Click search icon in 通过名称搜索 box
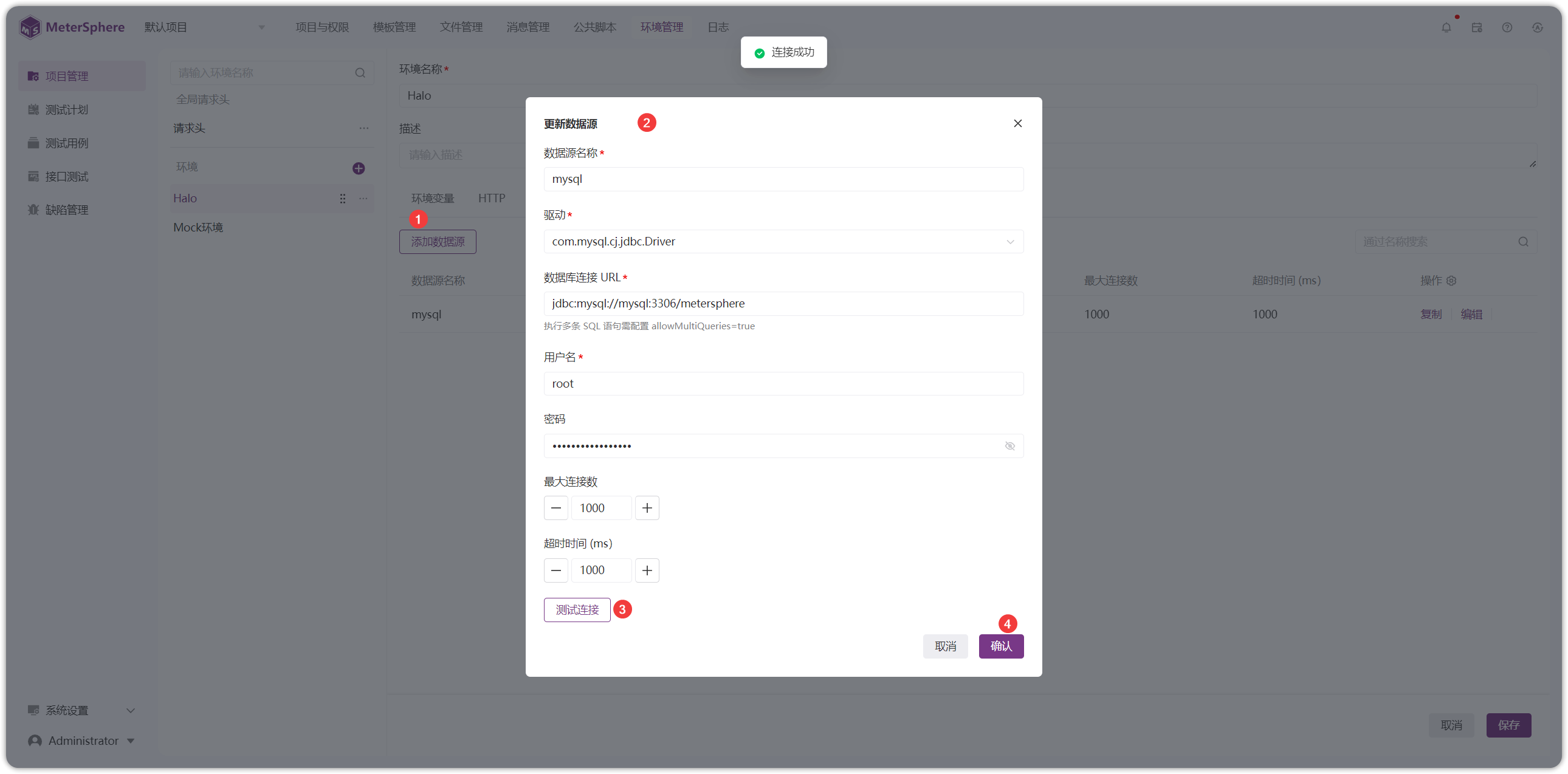 coord(1524,242)
